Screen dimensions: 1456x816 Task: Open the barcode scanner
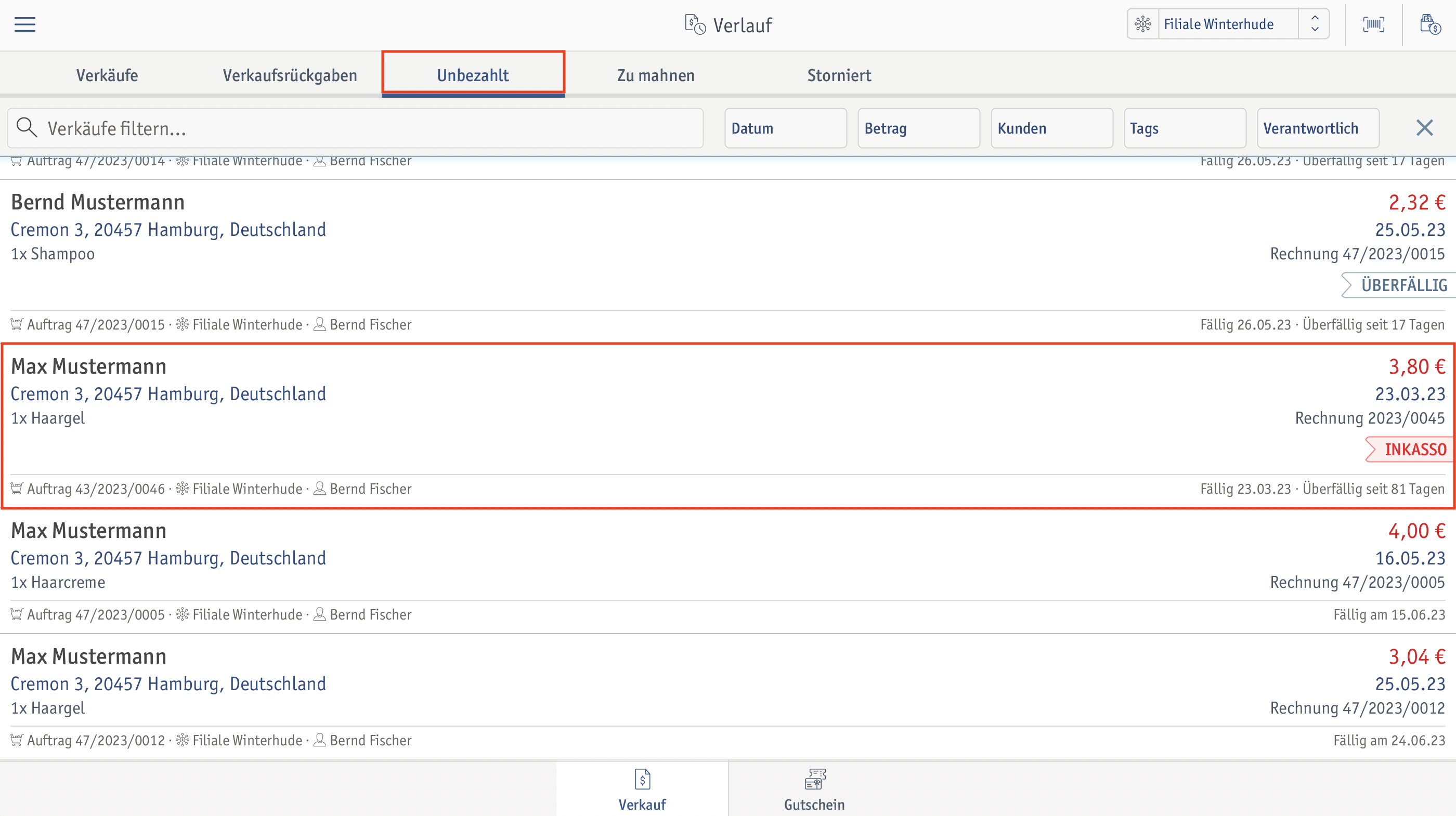[1373, 24]
